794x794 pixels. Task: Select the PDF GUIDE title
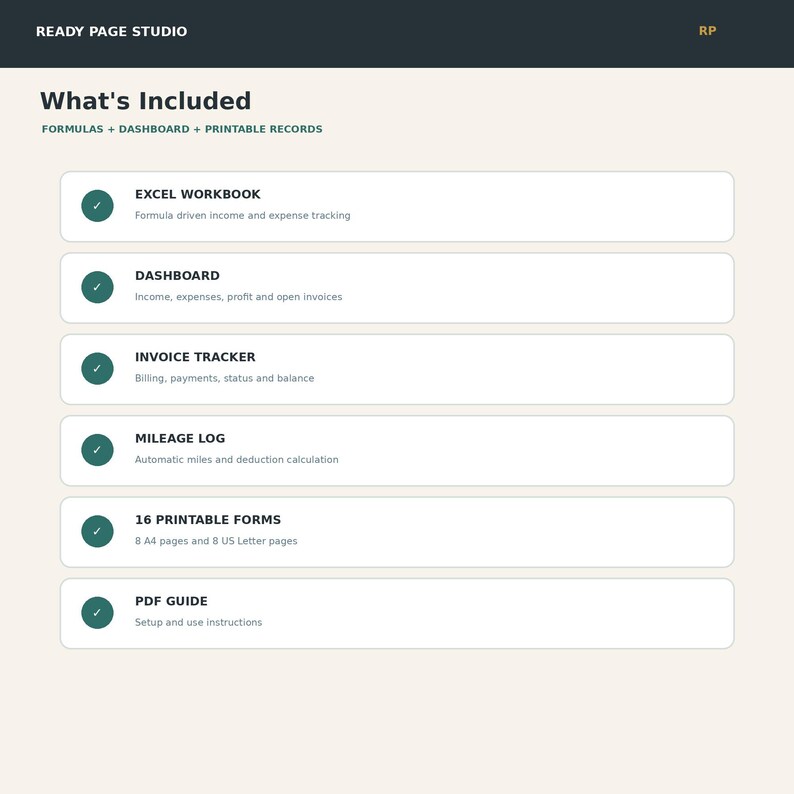point(171,602)
